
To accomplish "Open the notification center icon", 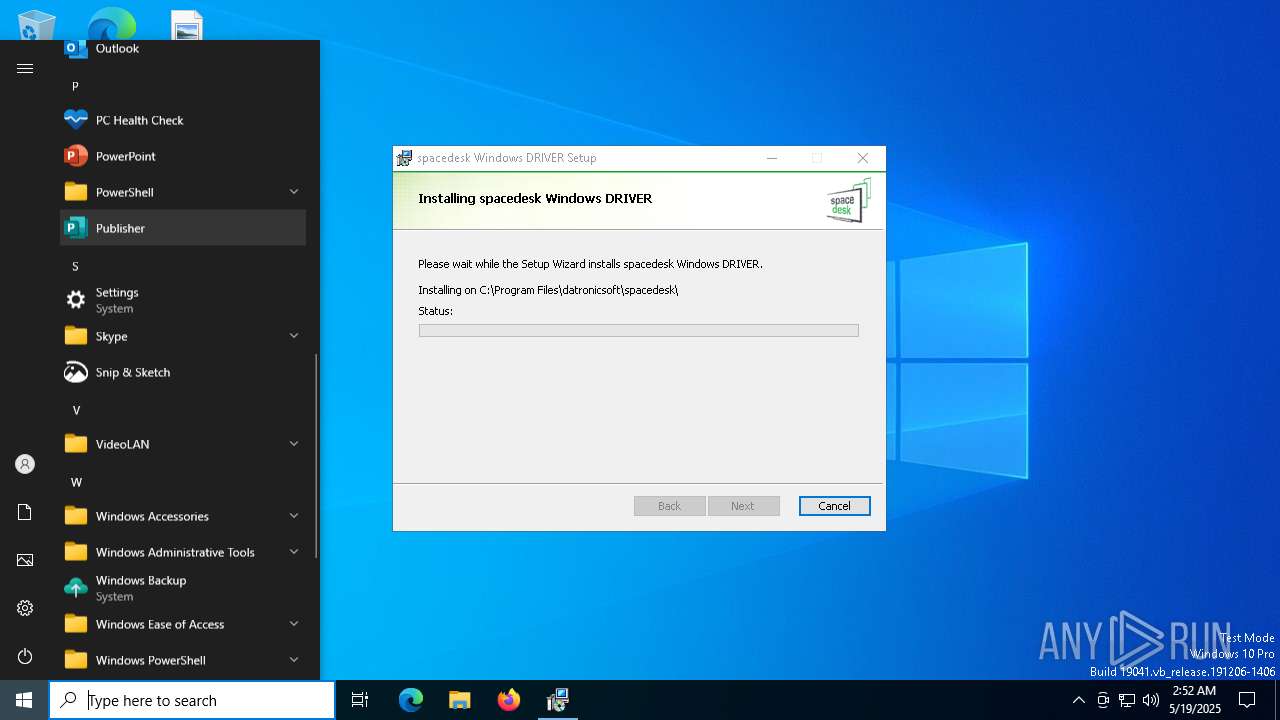I will (1247, 700).
